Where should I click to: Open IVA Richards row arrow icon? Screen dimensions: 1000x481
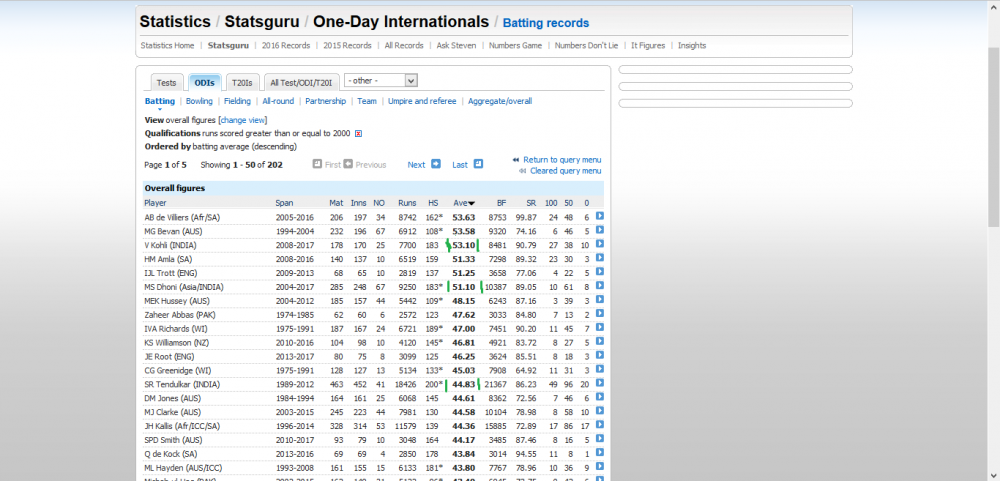click(599, 327)
